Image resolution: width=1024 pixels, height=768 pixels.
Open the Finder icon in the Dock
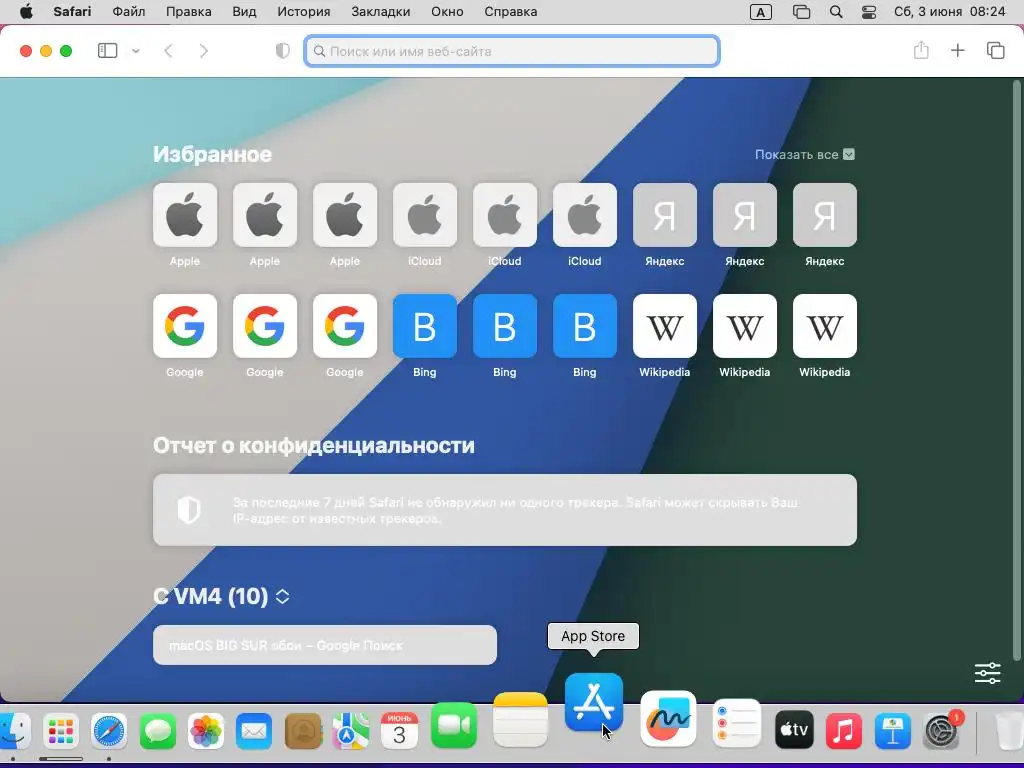point(14,731)
